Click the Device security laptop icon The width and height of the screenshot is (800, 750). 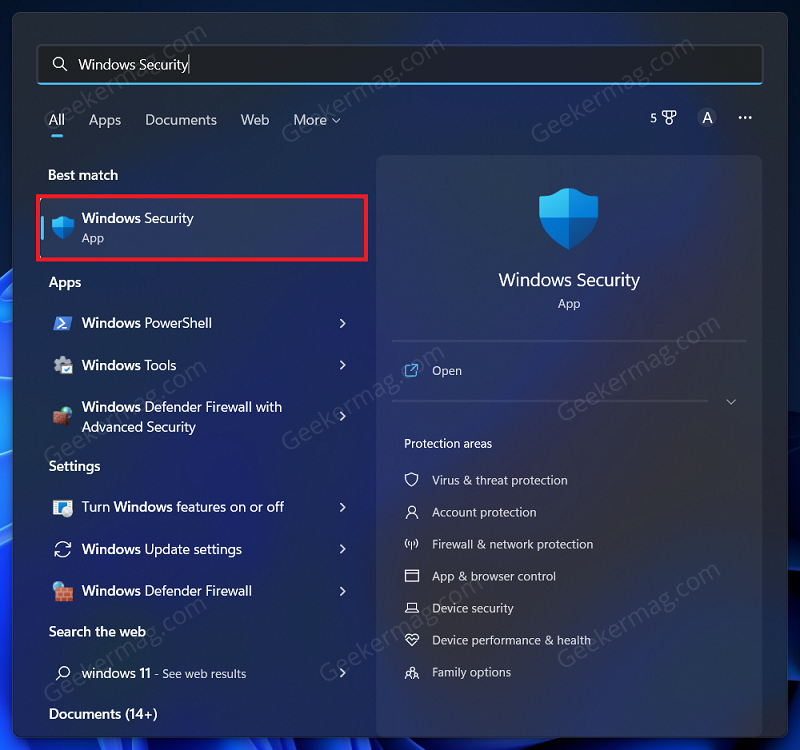pyautogui.click(x=412, y=608)
